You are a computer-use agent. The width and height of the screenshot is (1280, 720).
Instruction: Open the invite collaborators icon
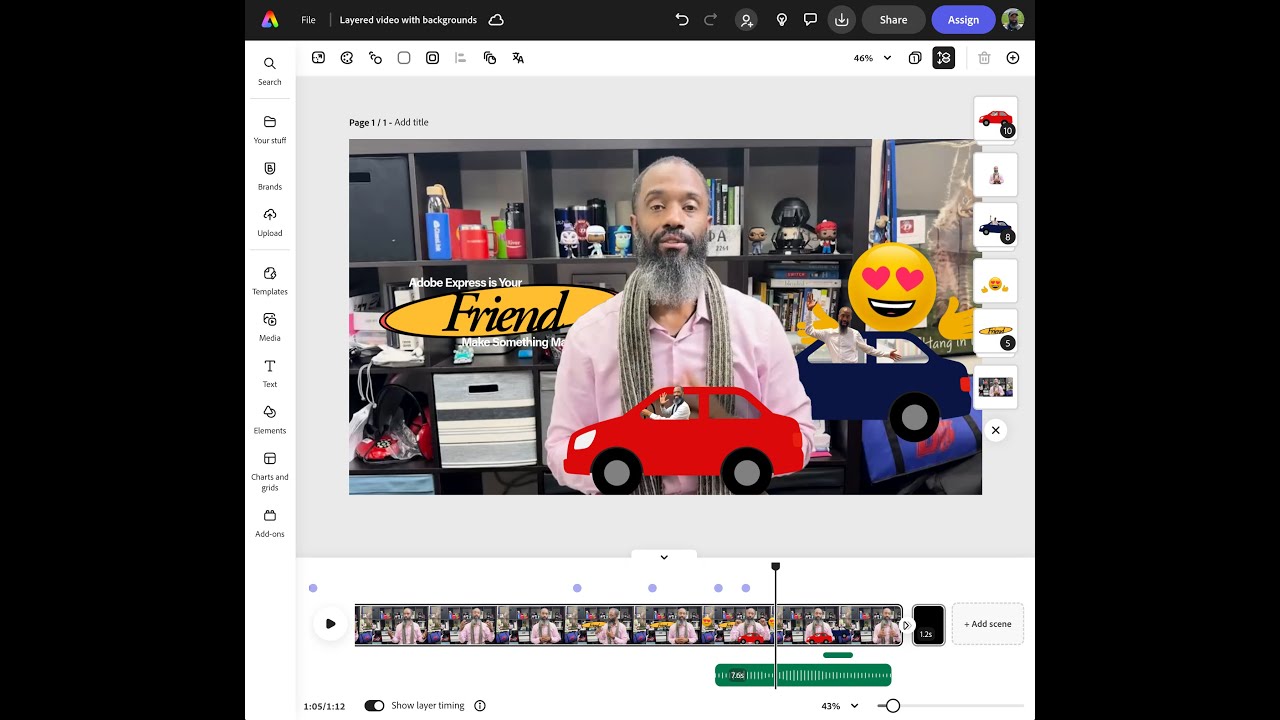746,20
